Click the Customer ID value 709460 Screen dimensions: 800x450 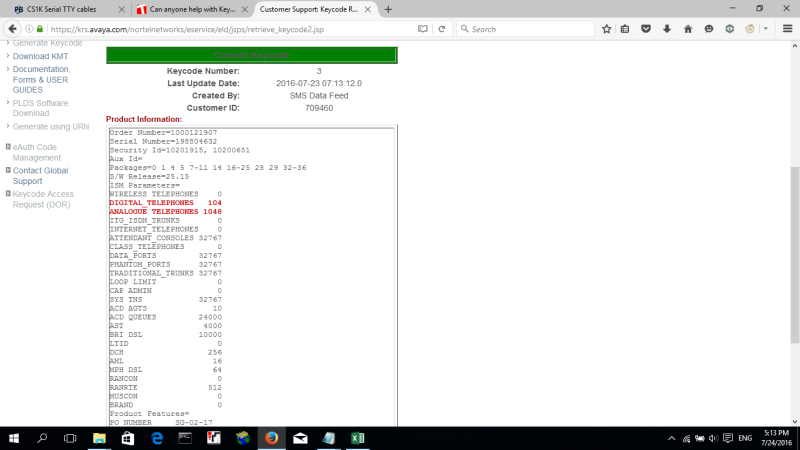click(x=319, y=108)
